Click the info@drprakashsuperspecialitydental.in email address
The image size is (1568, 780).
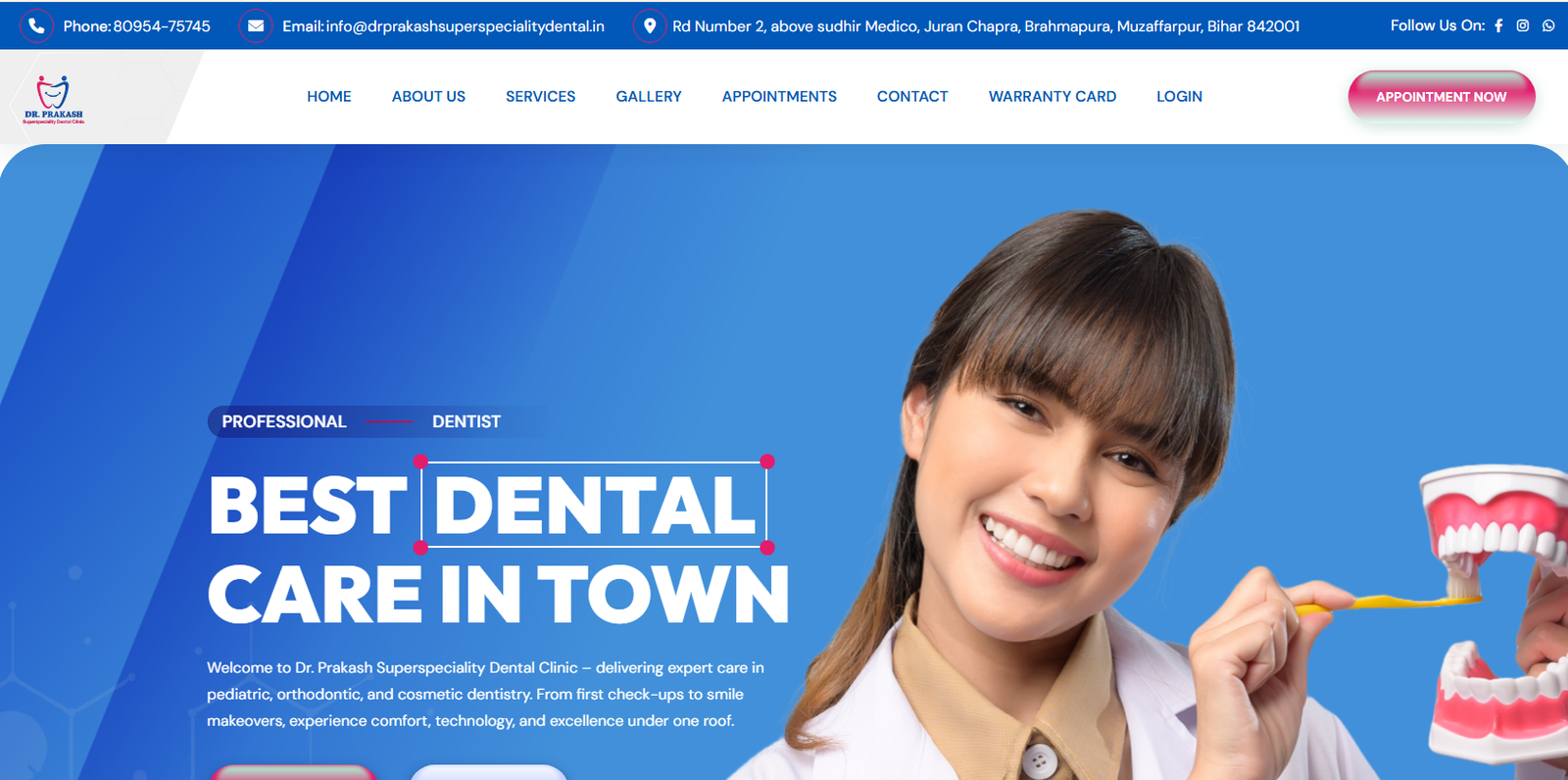click(x=465, y=26)
